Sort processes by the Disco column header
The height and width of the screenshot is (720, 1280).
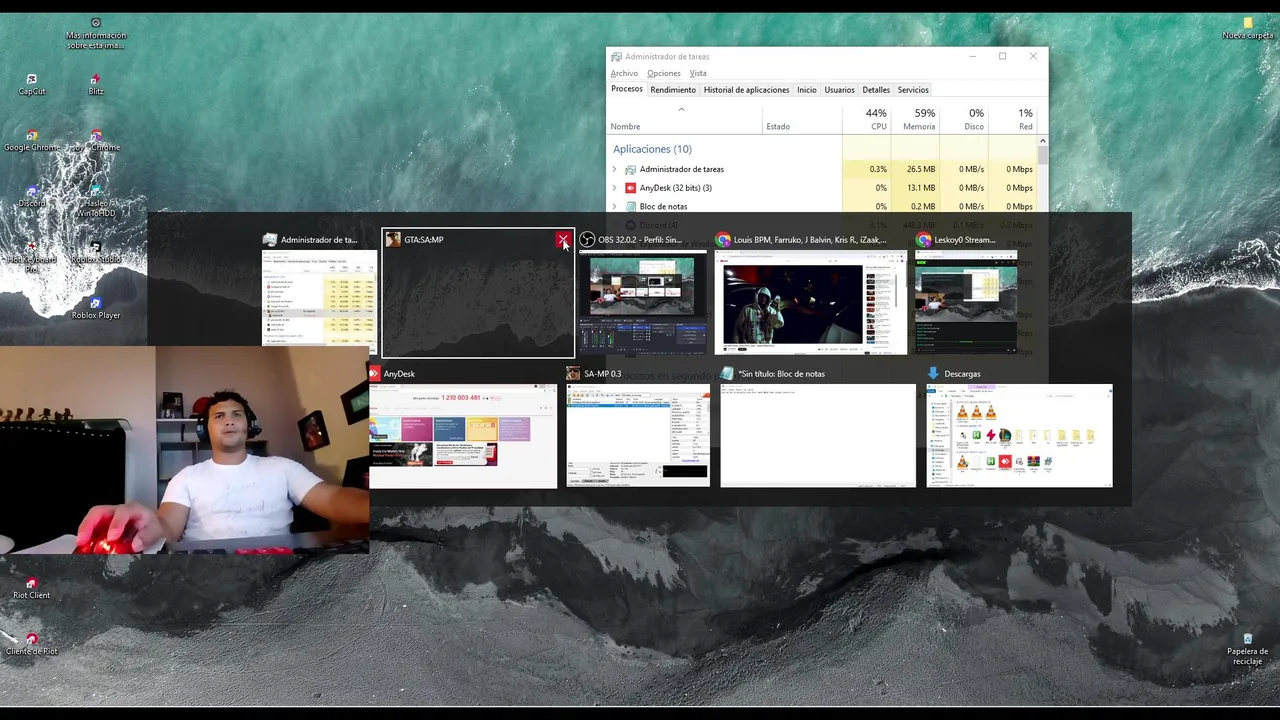pyautogui.click(x=964, y=118)
